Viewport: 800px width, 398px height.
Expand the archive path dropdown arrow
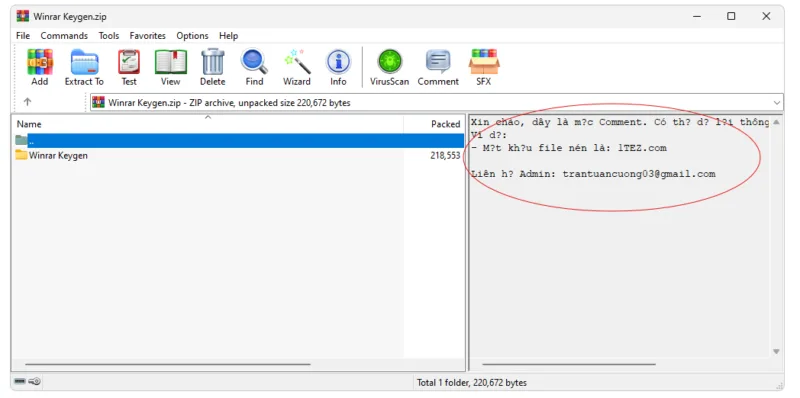[777, 103]
